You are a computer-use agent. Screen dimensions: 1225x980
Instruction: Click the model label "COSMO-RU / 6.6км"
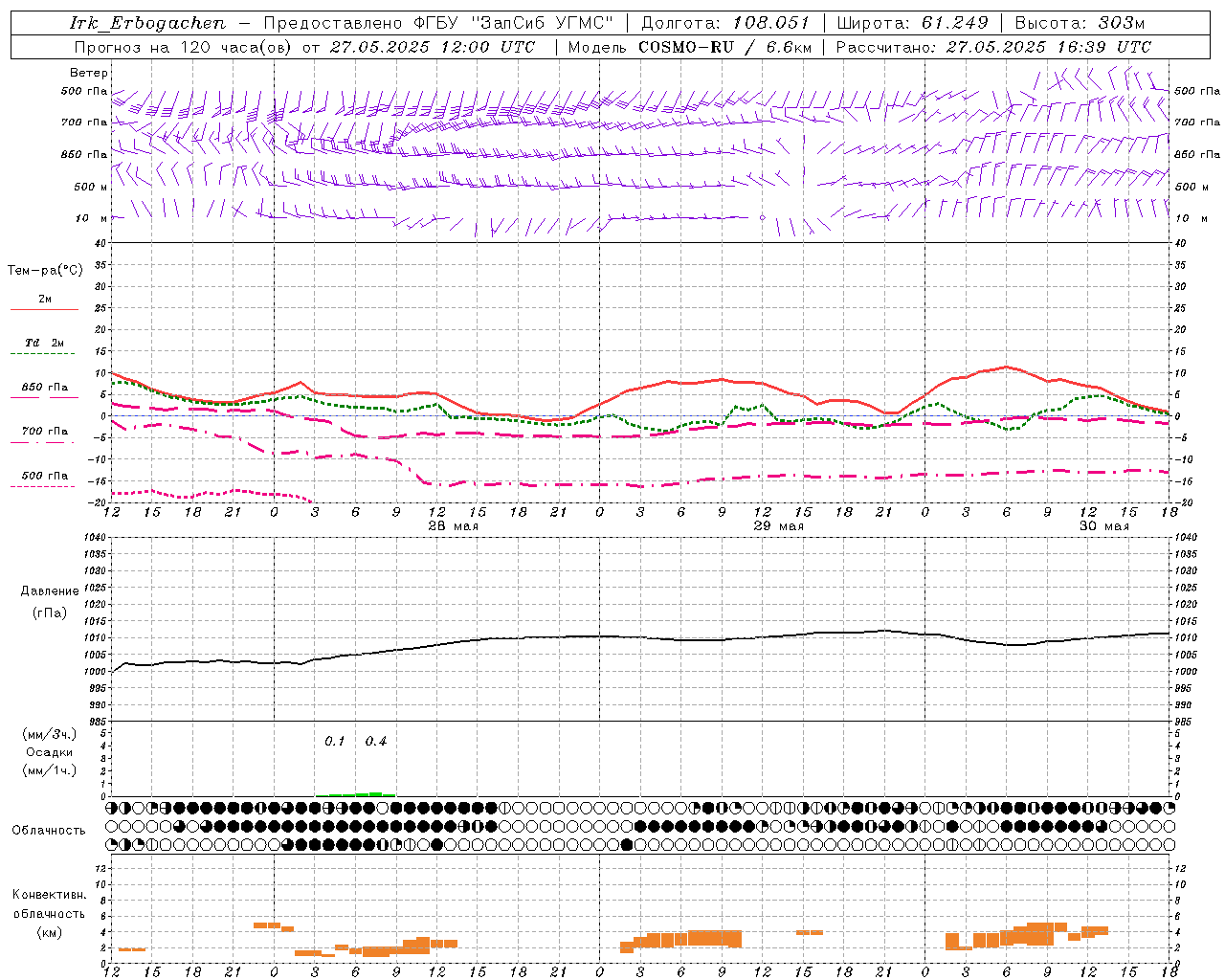click(725, 47)
